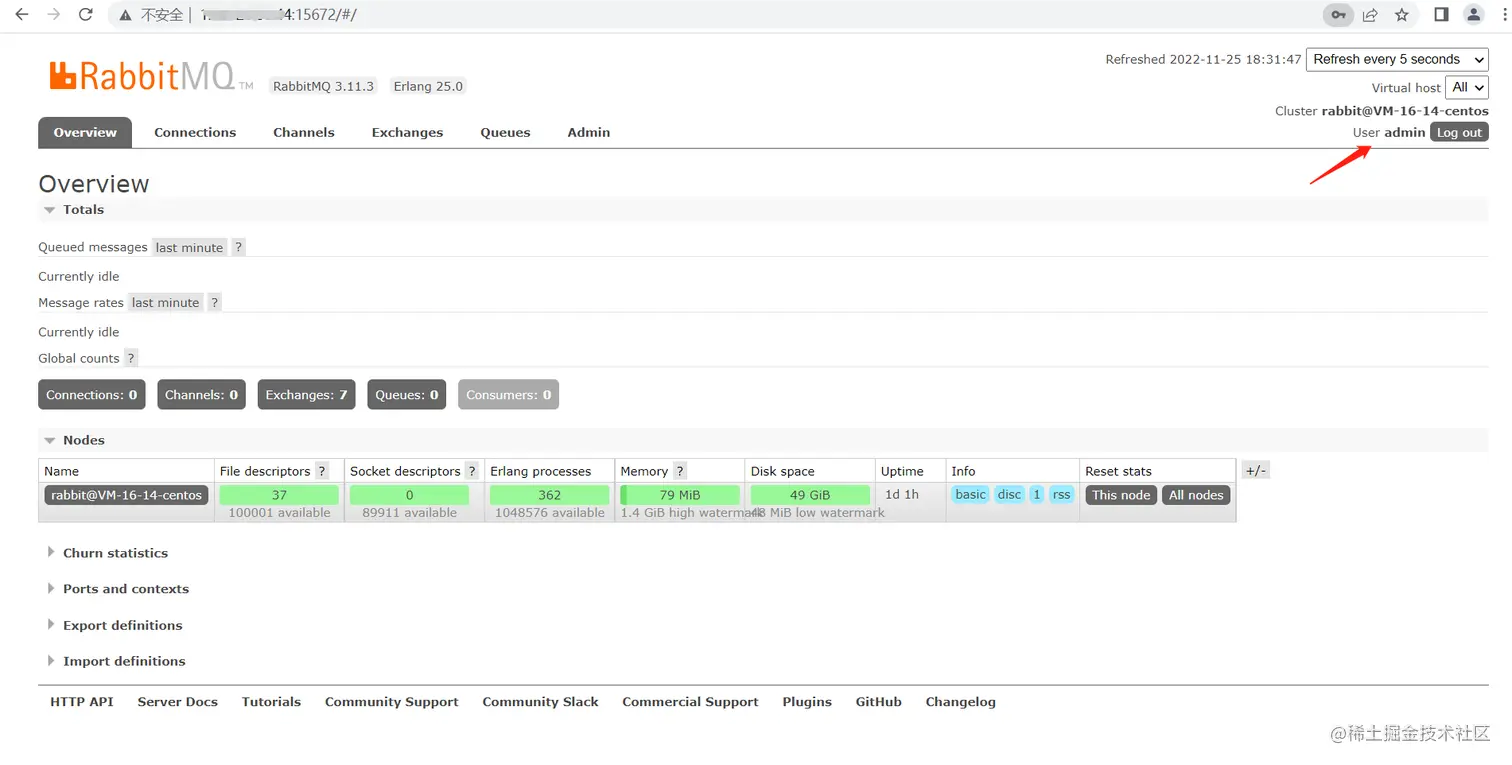Viewport: 1512px width, 765px height.
Task: Click the Exchanges: 7 count button
Action: (x=307, y=395)
